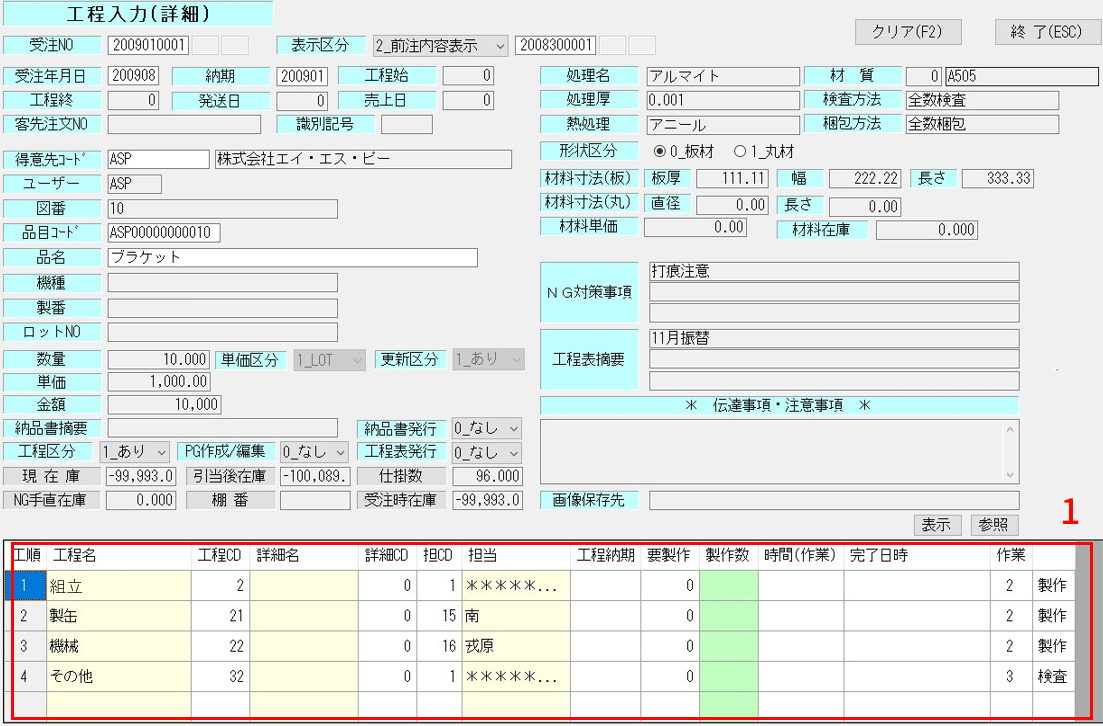The height and width of the screenshot is (726, 1103).
Task: Click the 検査 cell in row 4
Action: click(x=1053, y=676)
